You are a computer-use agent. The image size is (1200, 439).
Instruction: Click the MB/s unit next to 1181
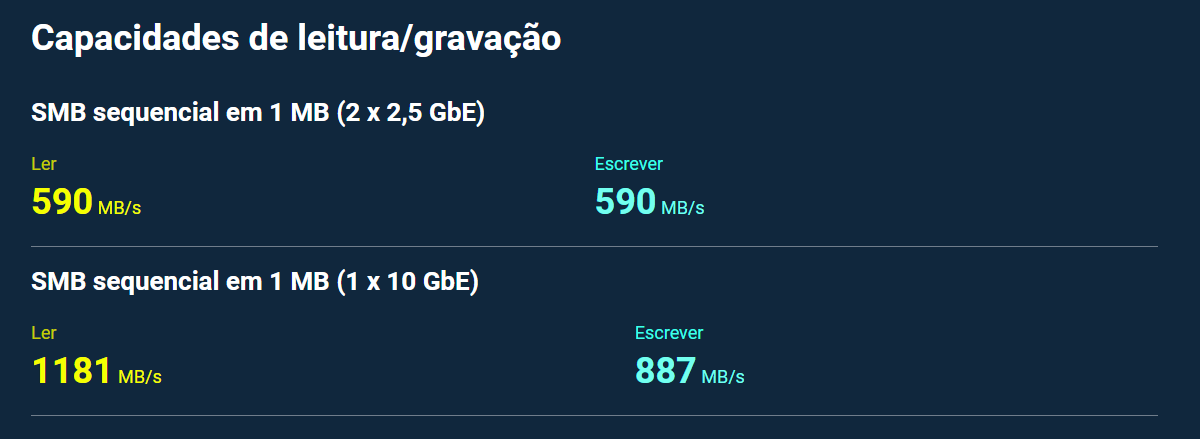140,377
